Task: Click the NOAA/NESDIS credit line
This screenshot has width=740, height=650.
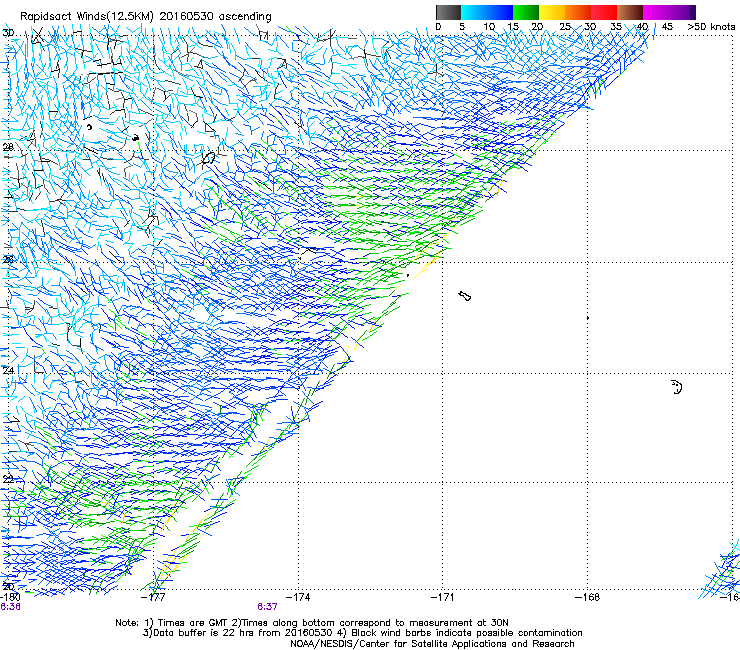Action: (x=432, y=644)
